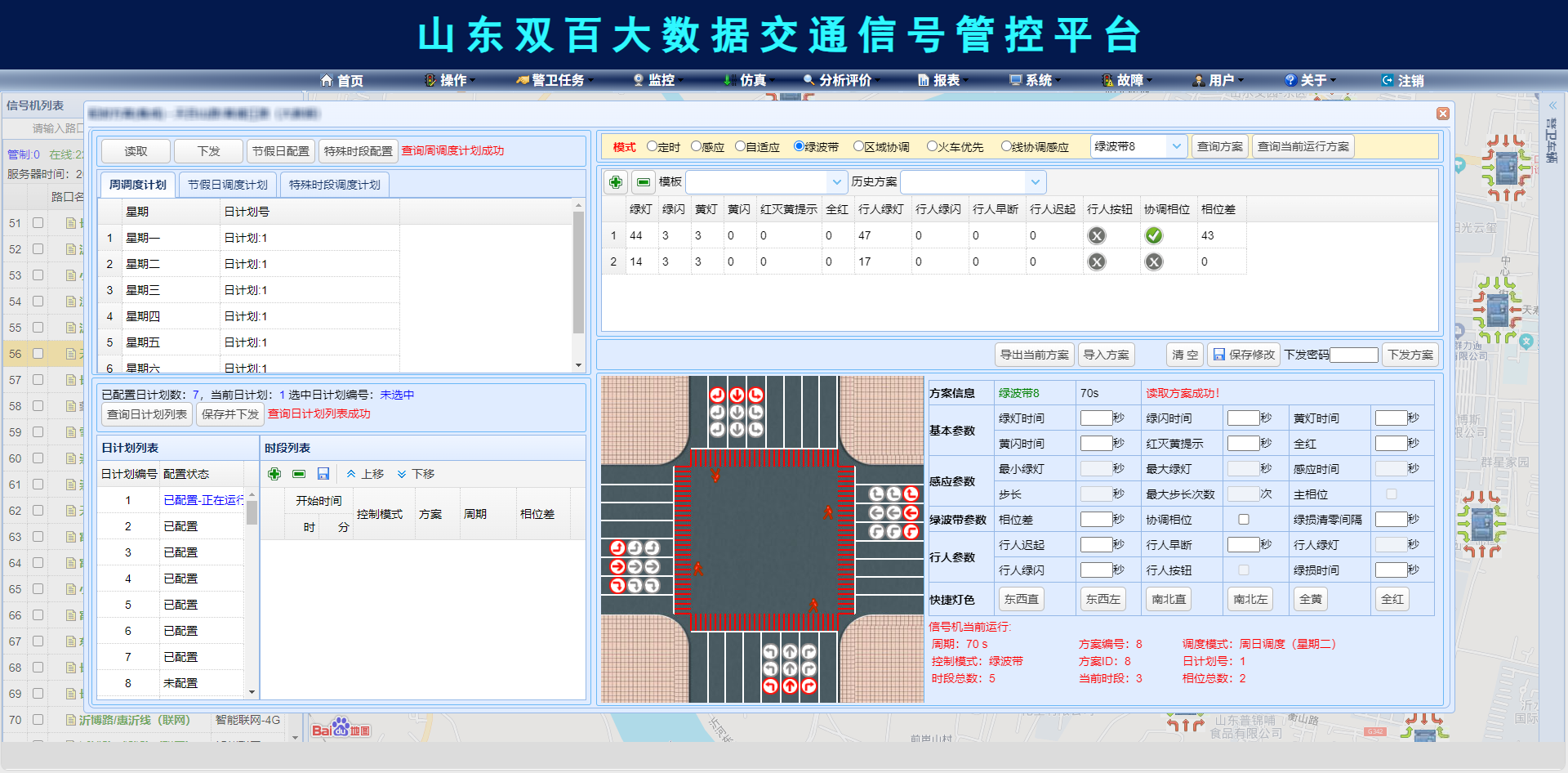Click the green add phase icon beside 模板
This screenshot has width=1568, height=773.
coord(616,182)
